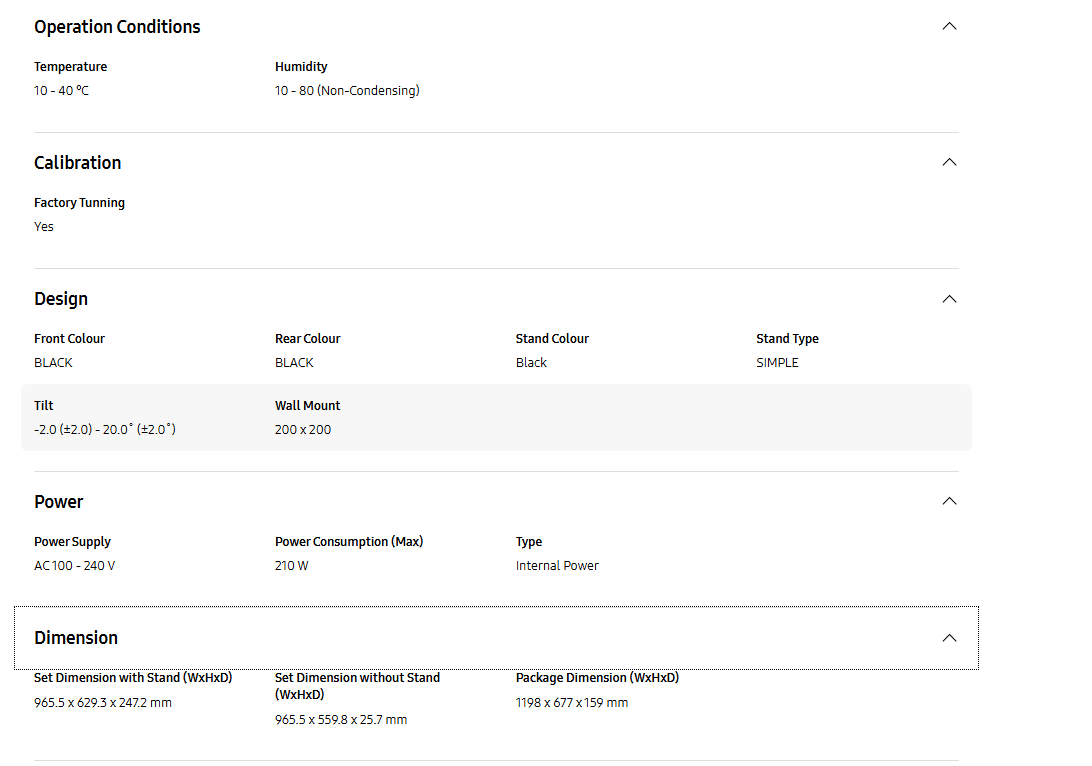Viewport: 1092px width, 766px height.
Task: Click the Wall Mount 200 x 200 value
Action: coord(303,430)
